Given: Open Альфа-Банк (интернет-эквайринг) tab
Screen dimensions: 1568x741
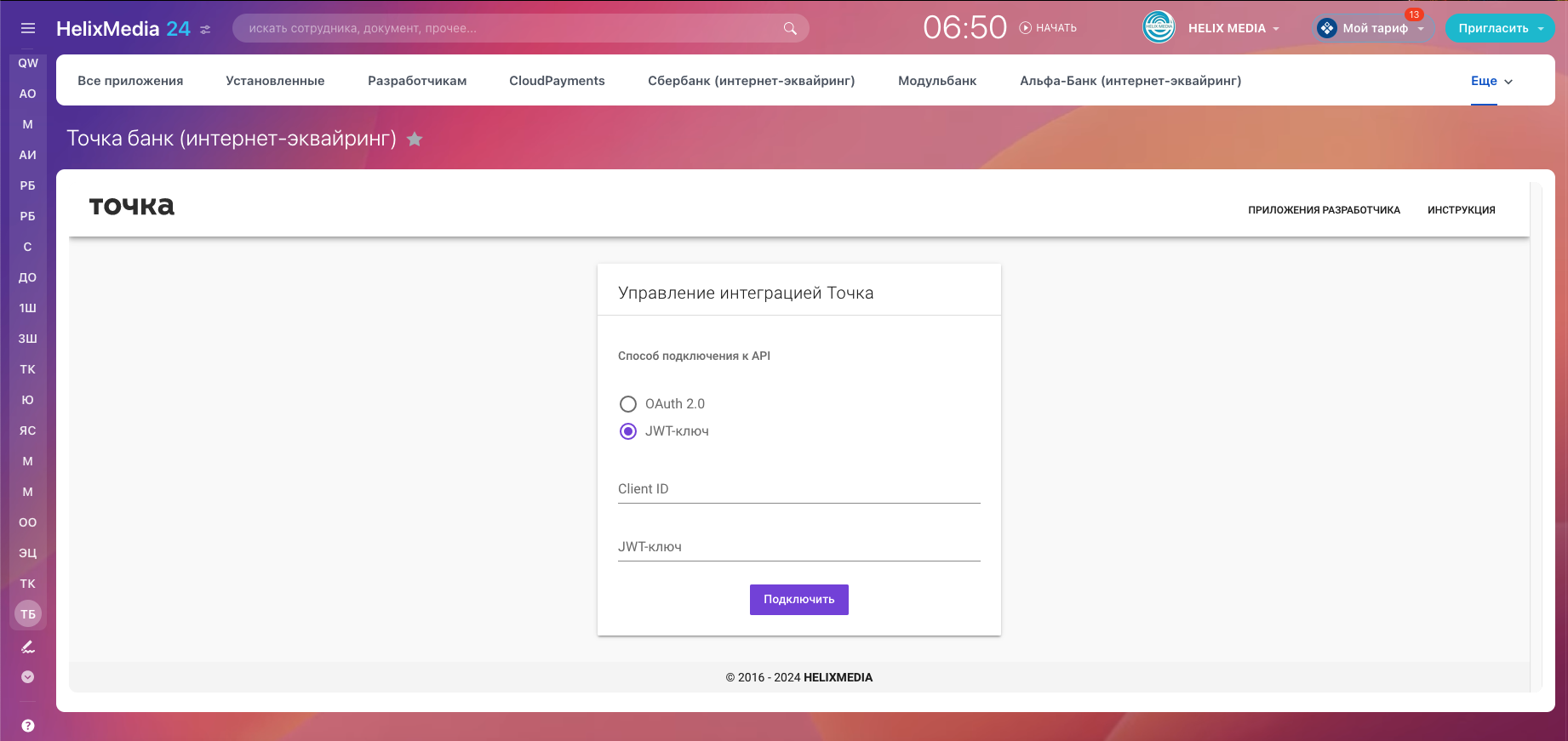Looking at the screenshot, I should [1130, 81].
